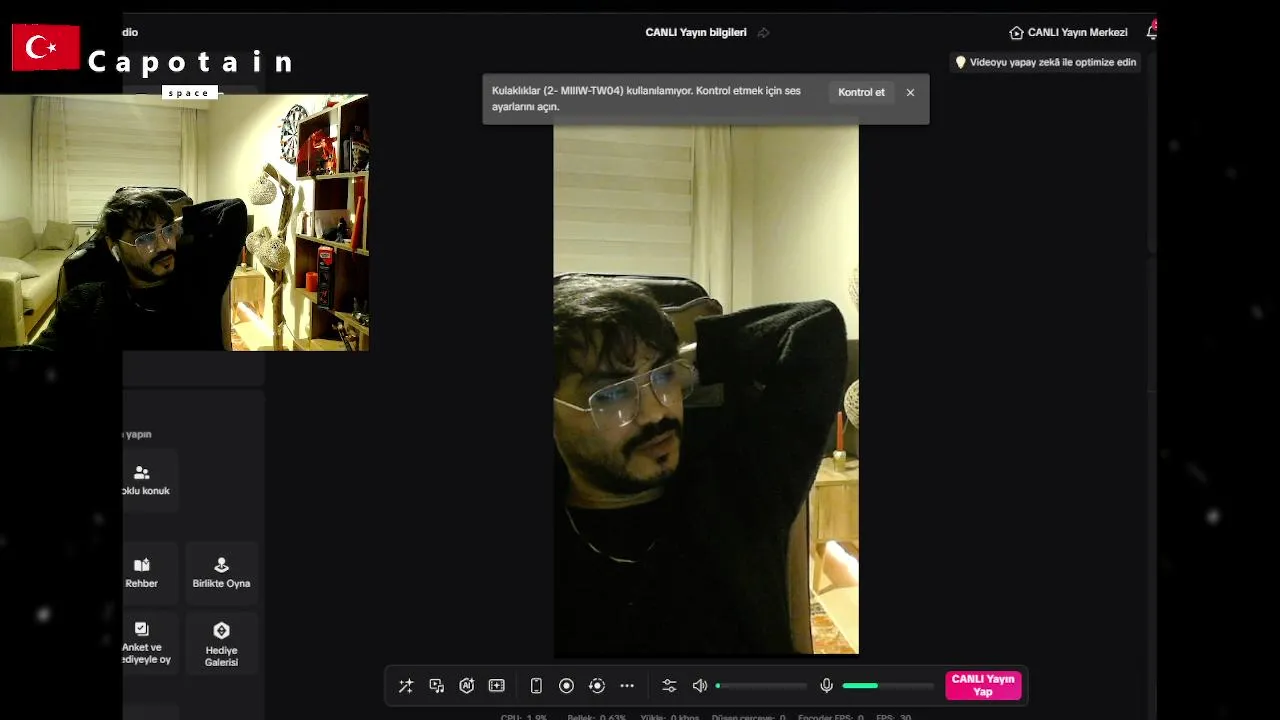This screenshot has width=1280, height=720.
Task: Click the share arrow beside stream info
Action: (x=764, y=33)
